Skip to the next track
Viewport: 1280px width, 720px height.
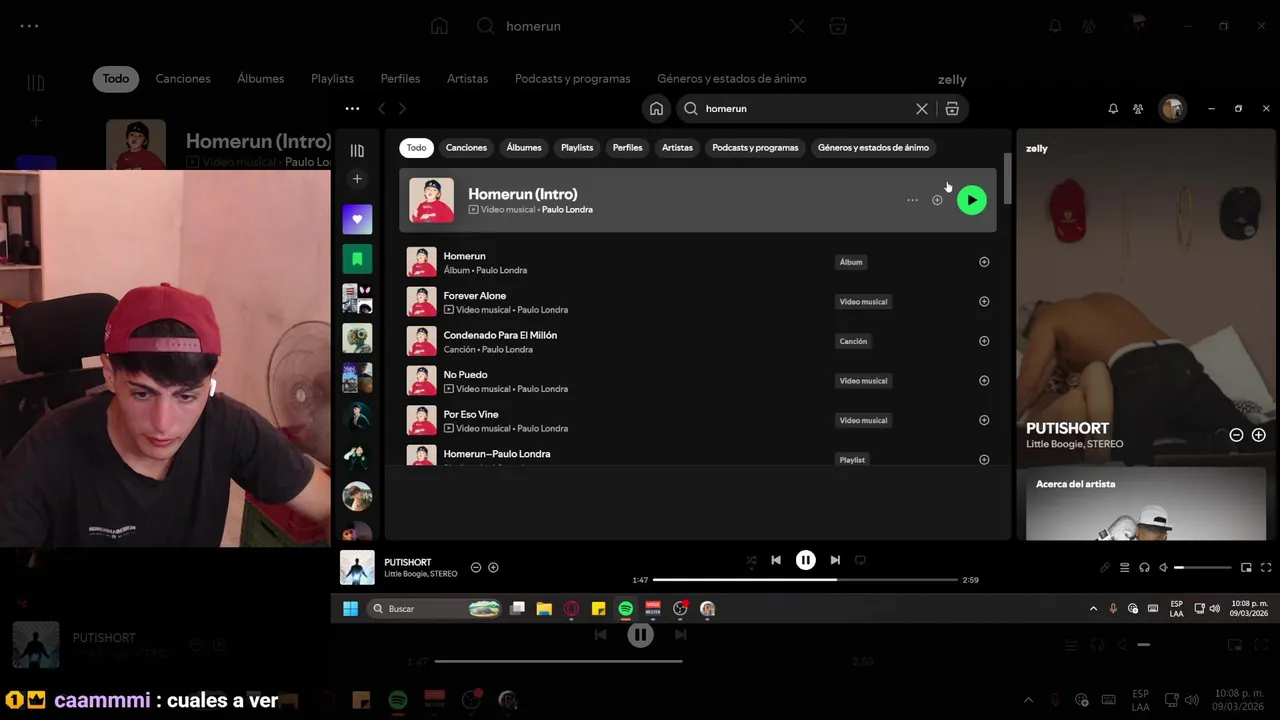click(835, 560)
